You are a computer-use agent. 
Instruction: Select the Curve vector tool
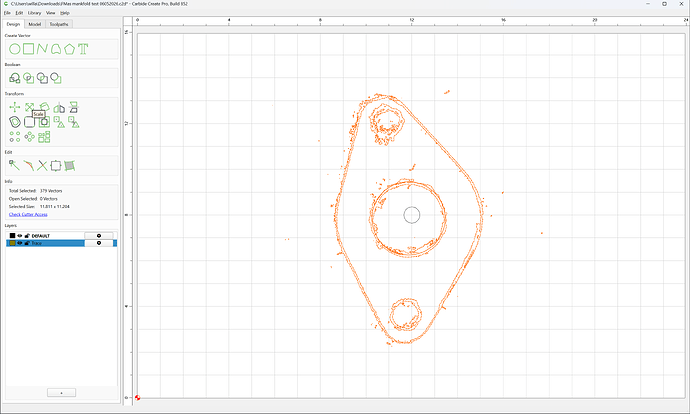click(56, 49)
